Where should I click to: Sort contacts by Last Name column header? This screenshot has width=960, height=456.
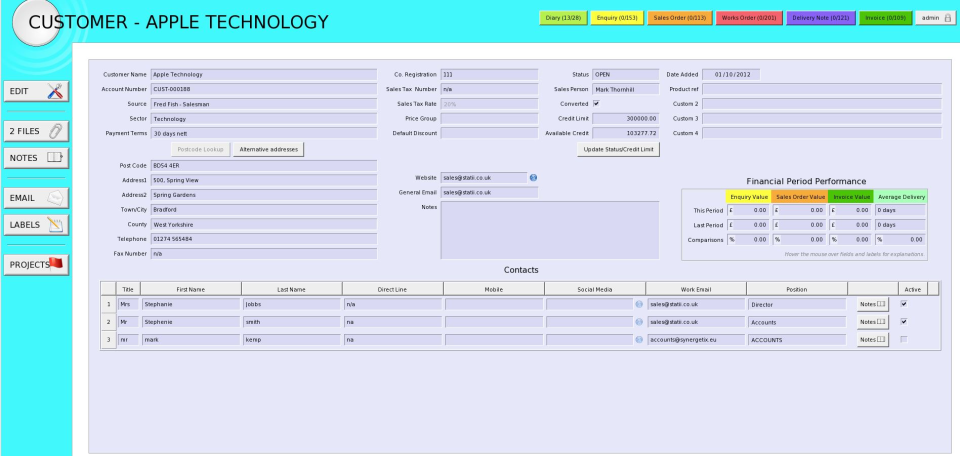tap(292, 289)
